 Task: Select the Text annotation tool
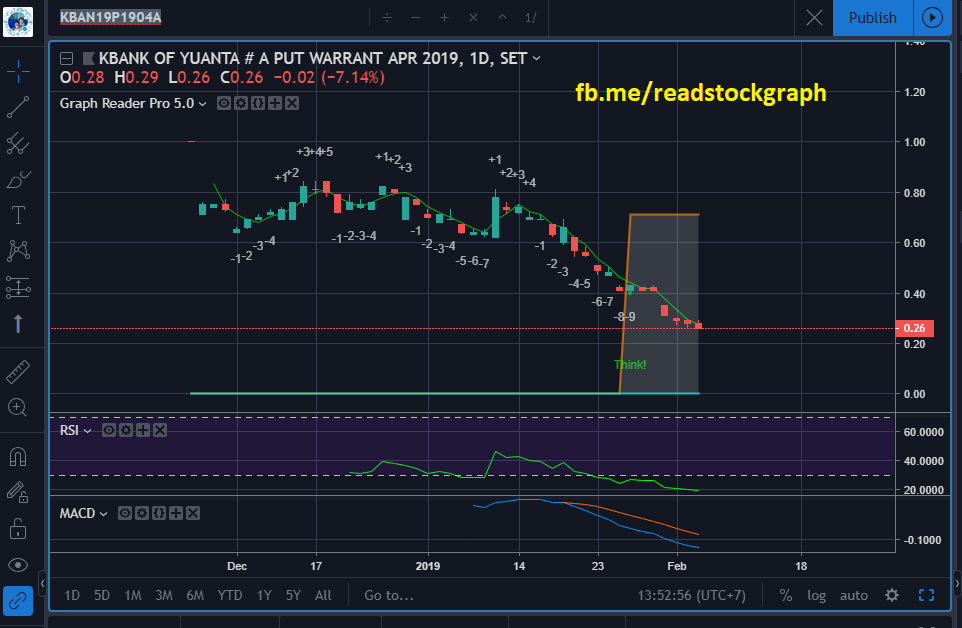tap(18, 215)
